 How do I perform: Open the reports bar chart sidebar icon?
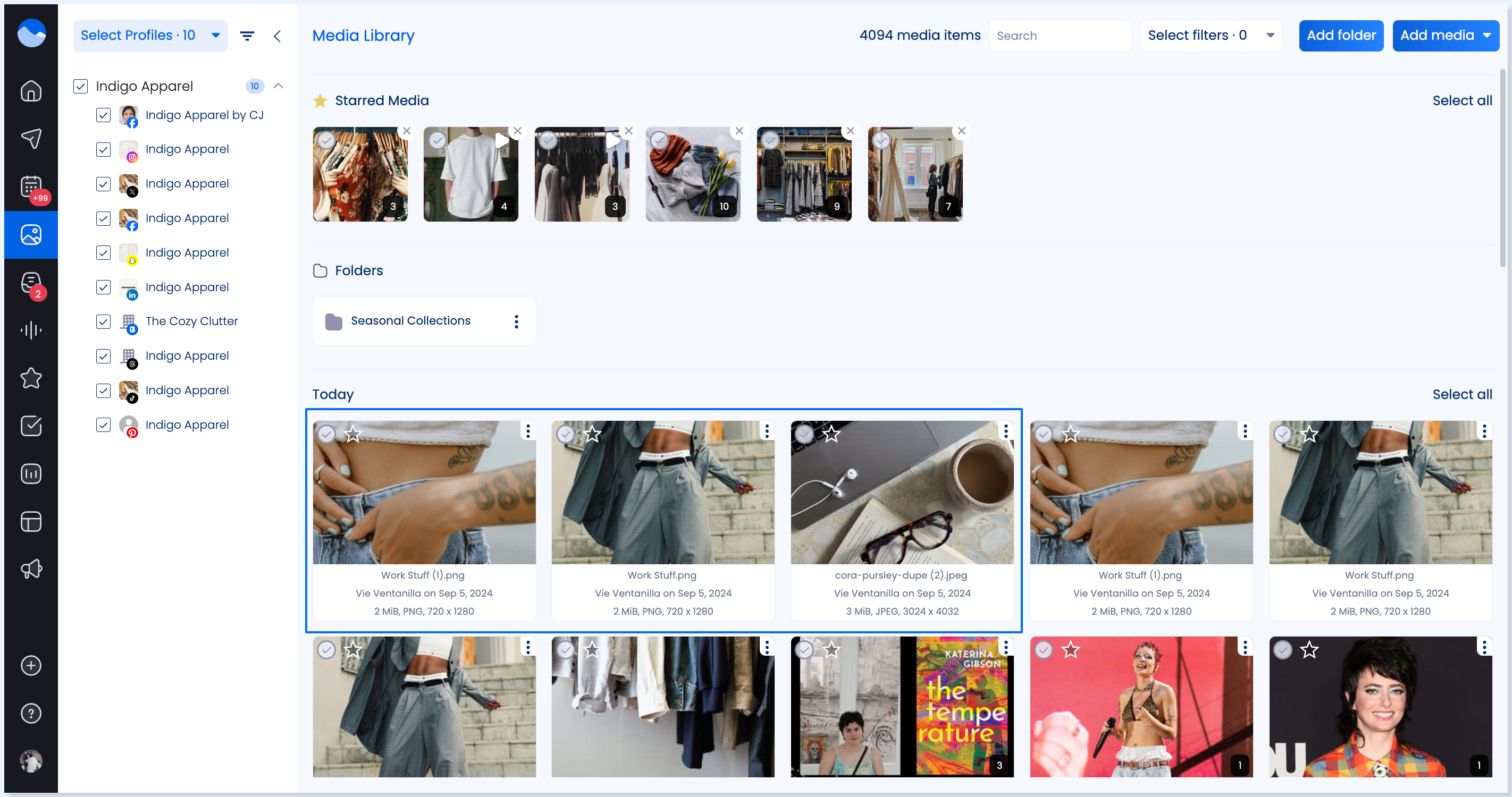pos(31,474)
